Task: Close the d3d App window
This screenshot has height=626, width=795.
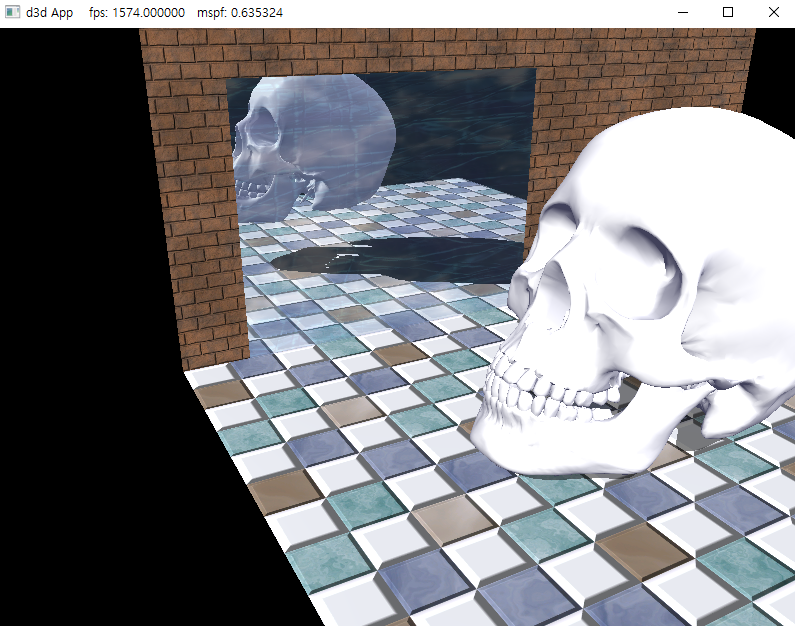Action: (773, 12)
